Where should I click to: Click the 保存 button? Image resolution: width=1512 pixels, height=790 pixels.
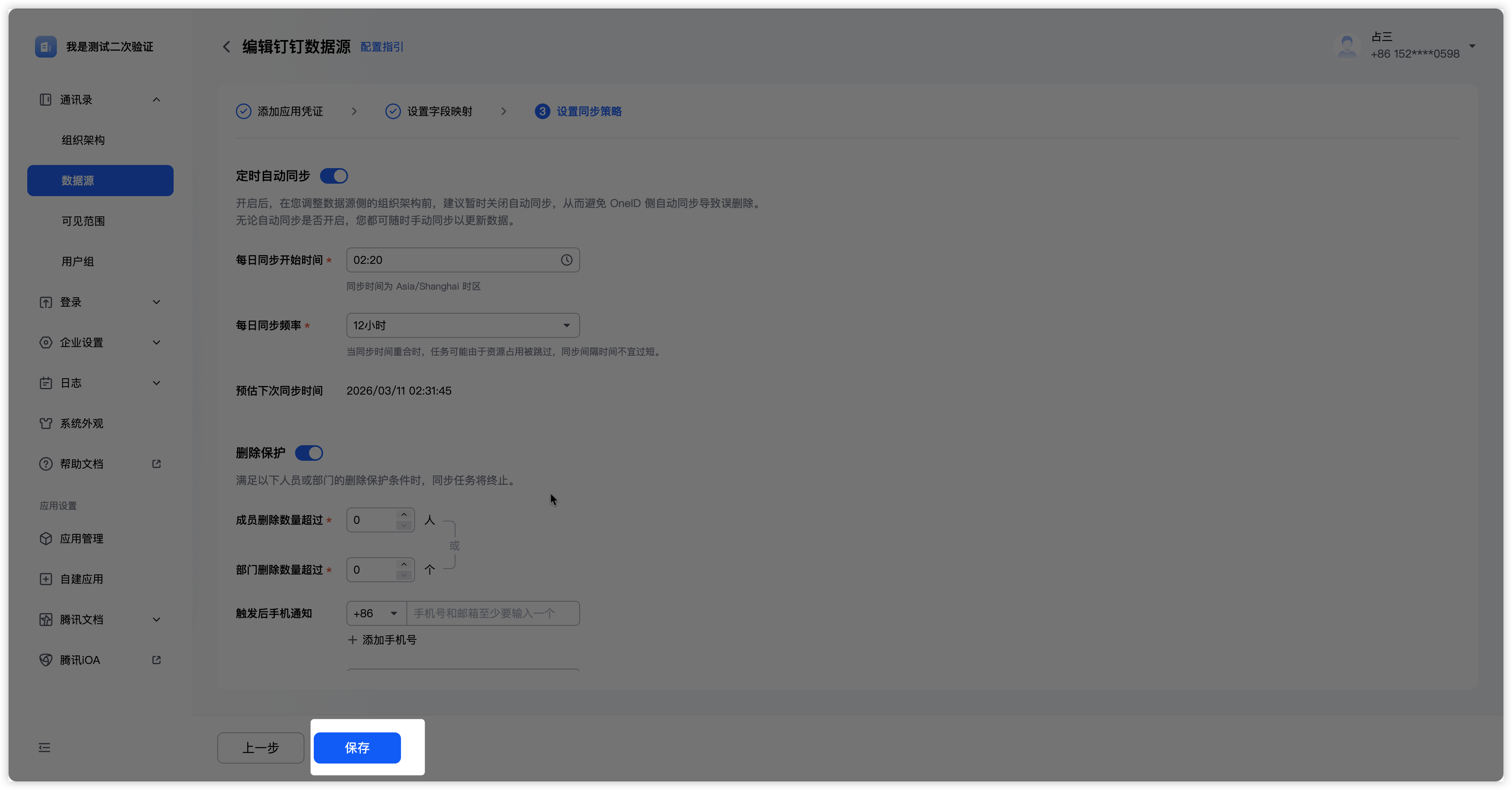(357, 748)
